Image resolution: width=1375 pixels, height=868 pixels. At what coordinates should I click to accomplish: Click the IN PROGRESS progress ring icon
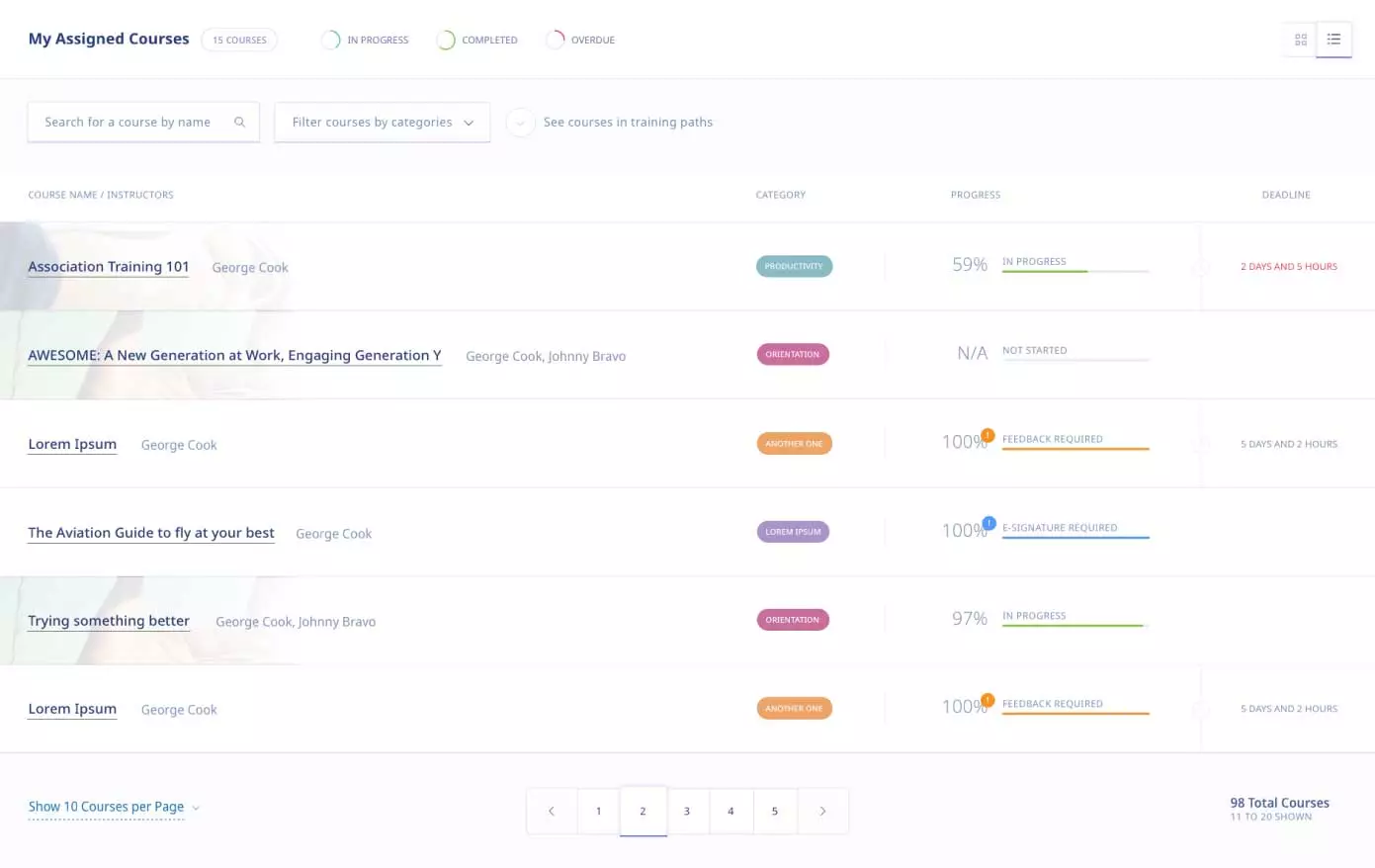330,40
